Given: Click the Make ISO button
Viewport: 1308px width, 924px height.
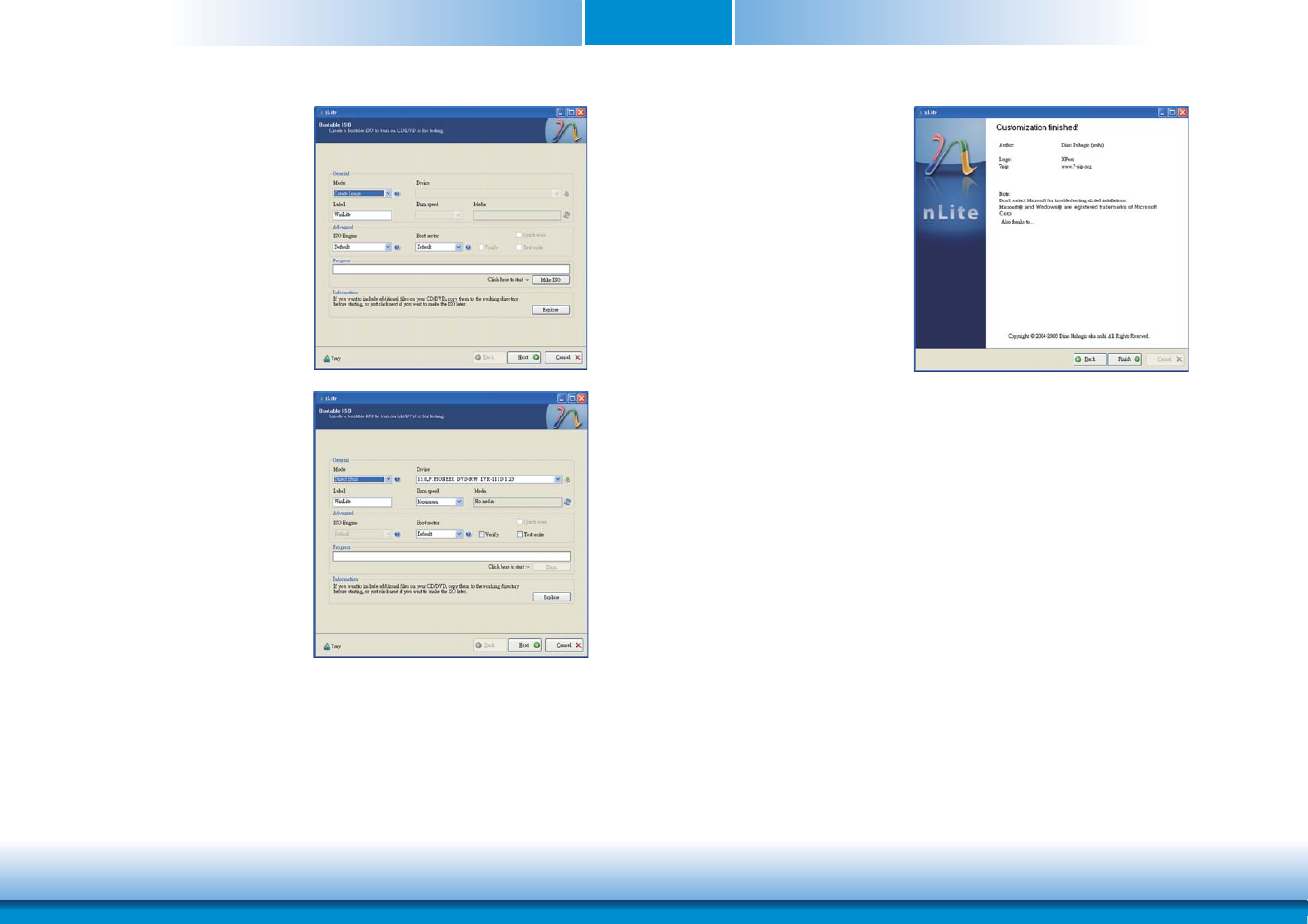Looking at the screenshot, I should [x=550, y=280].
